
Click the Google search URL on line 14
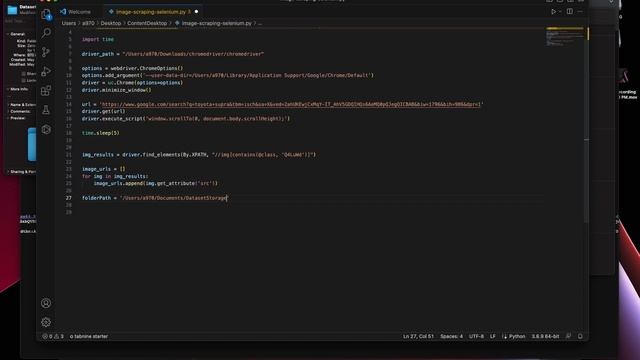(291, 104)
